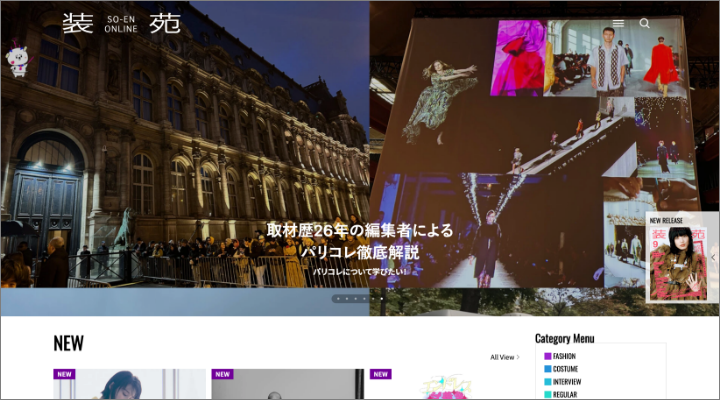Open the Paris Collection feature headline

(359, 241)
